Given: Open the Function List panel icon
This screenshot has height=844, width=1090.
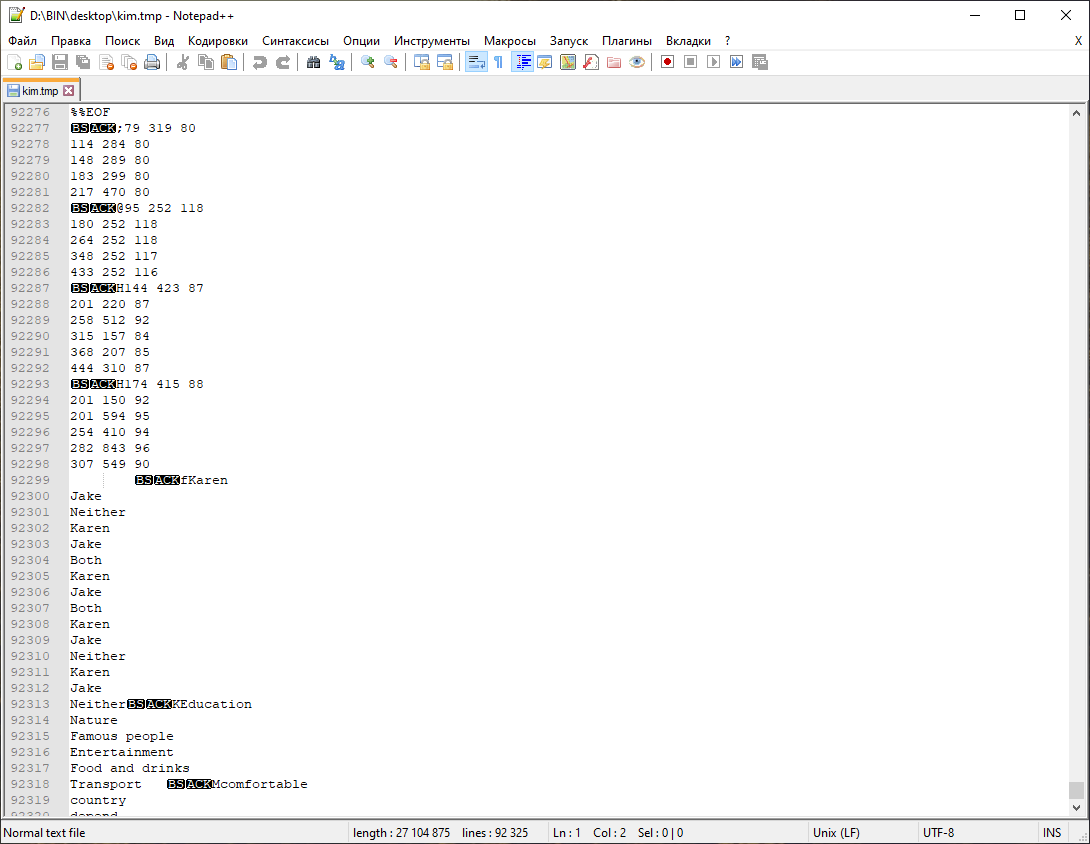Looking at the screenshot, I should pos(591,63).
